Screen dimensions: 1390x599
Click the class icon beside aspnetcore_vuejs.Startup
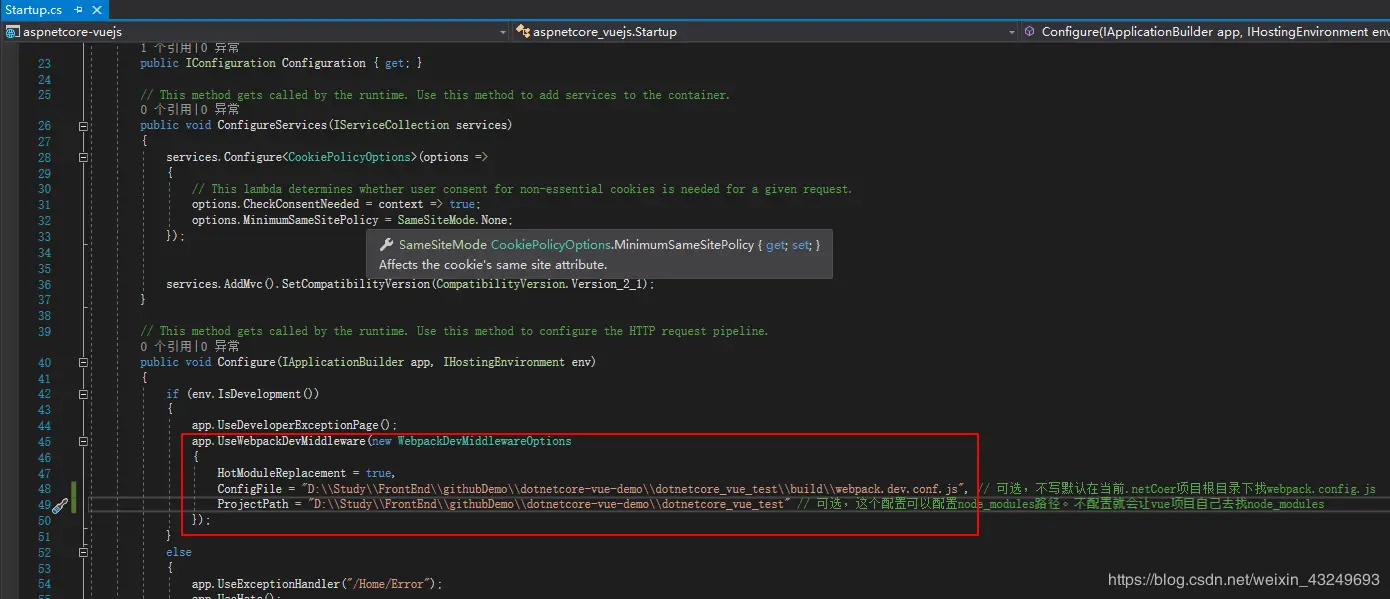point(523,32)
